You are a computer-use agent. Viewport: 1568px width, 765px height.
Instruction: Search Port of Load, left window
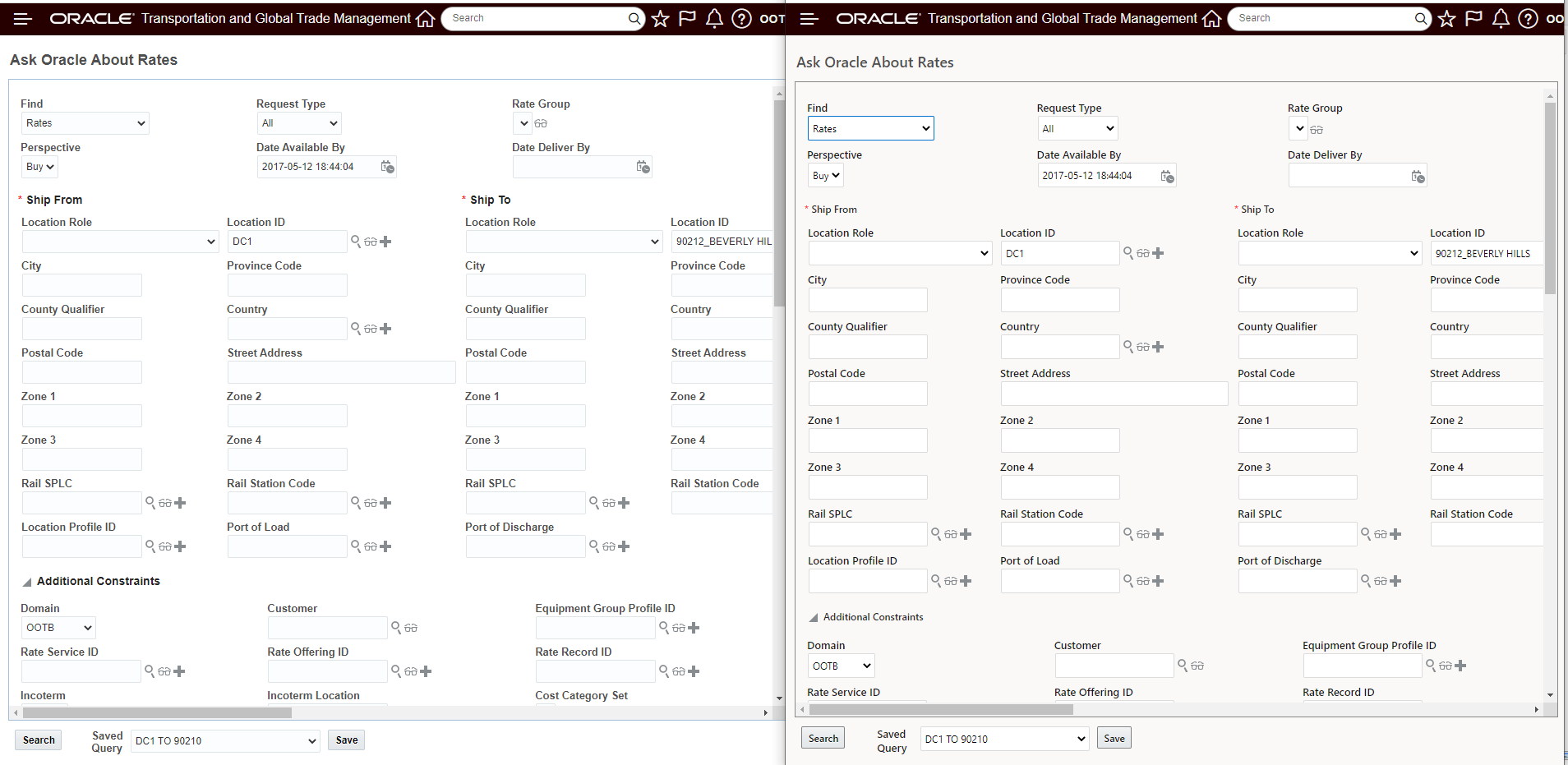tap(356, 546)
